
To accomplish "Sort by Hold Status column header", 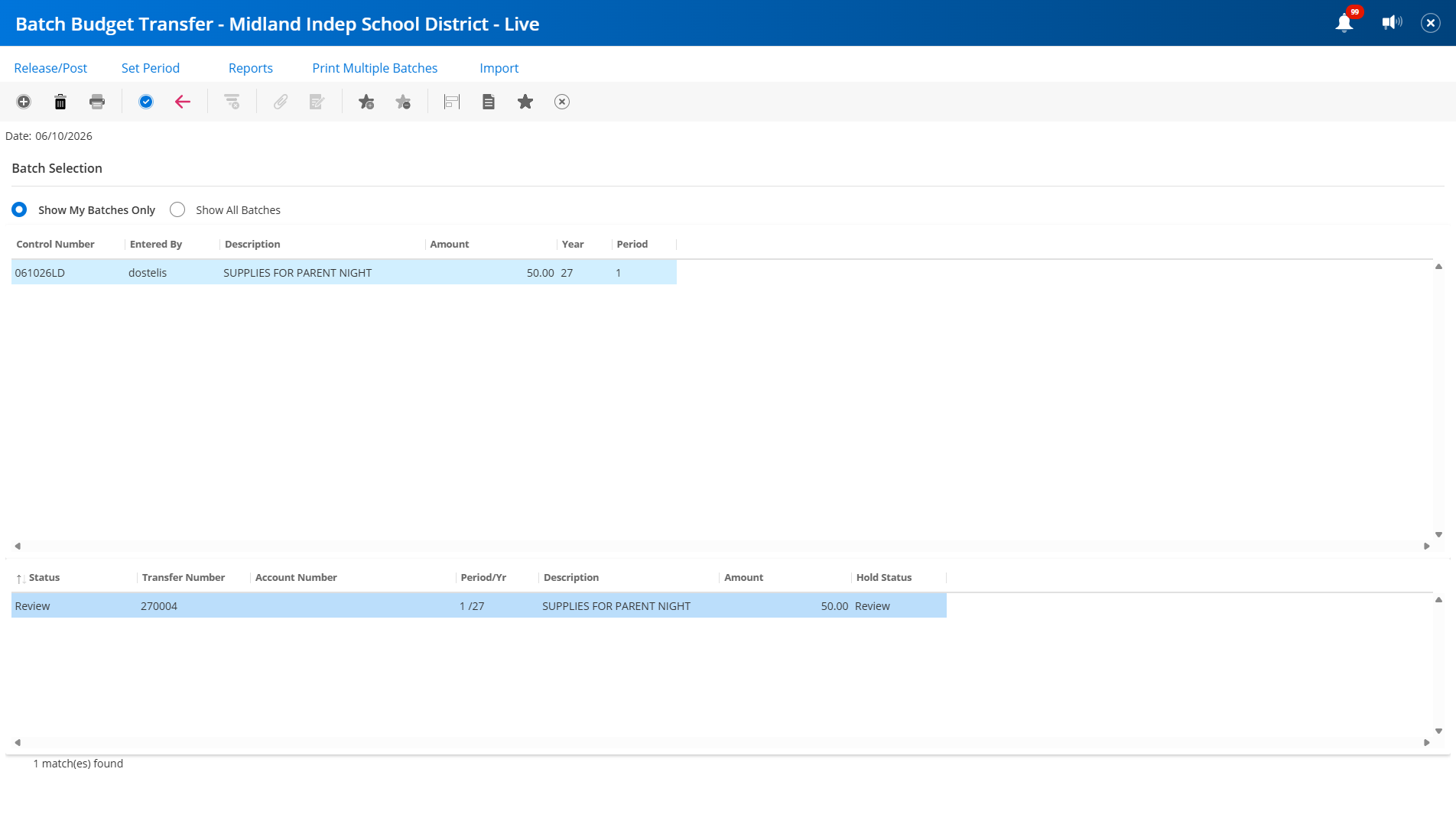I will click(884, 577).
